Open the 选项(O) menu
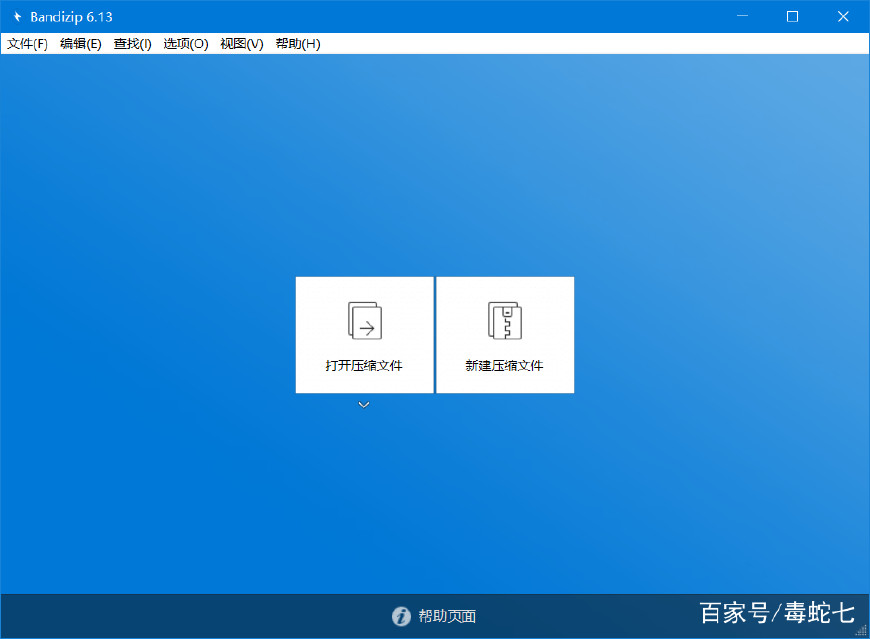This screenshot has width=870, height=639. click(186, 44)
